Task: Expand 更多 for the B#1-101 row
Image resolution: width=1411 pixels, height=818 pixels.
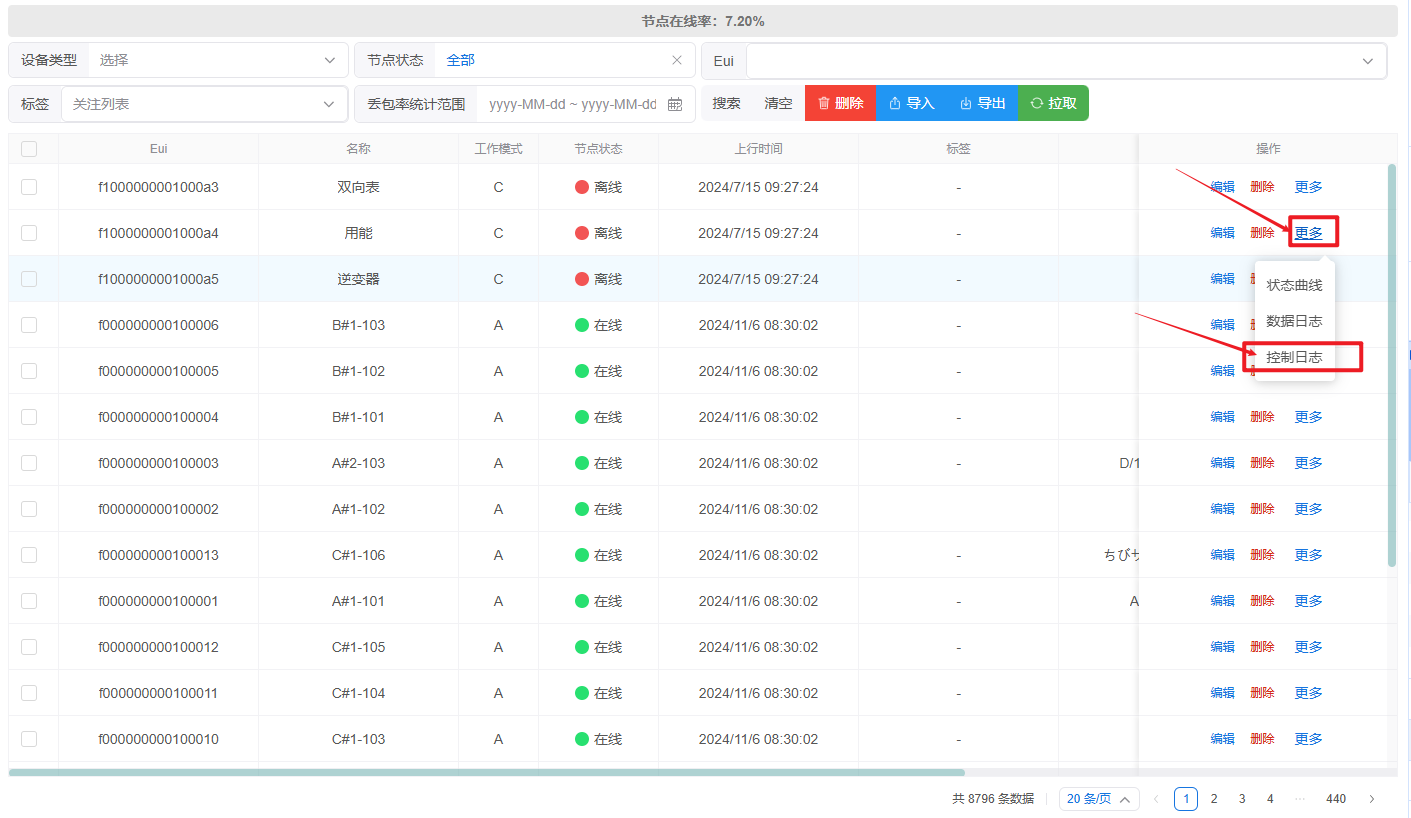Action: [1309, 417]
